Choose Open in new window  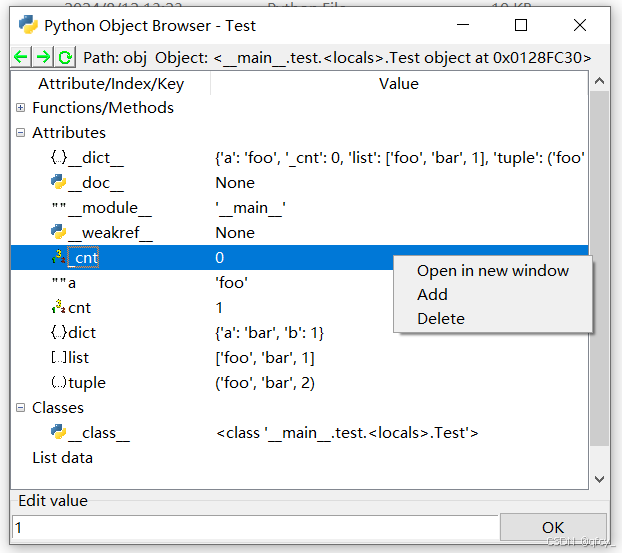[493, 271]
